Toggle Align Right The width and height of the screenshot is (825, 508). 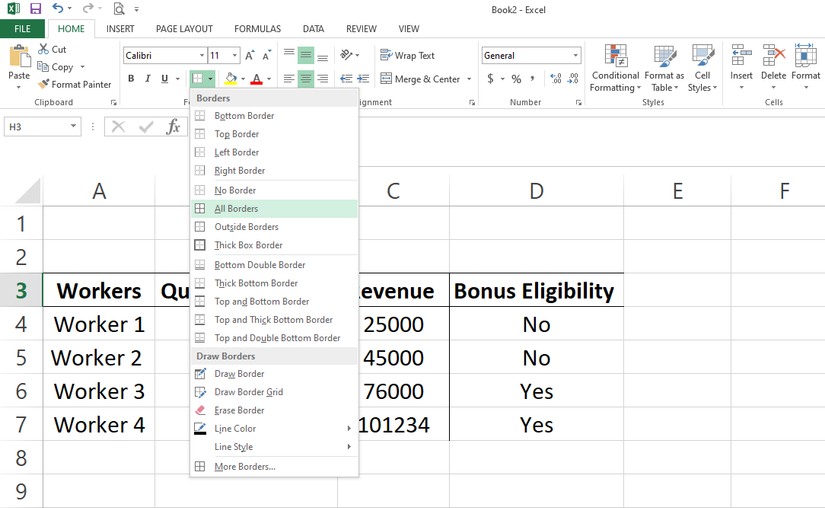tap(323, 79)
